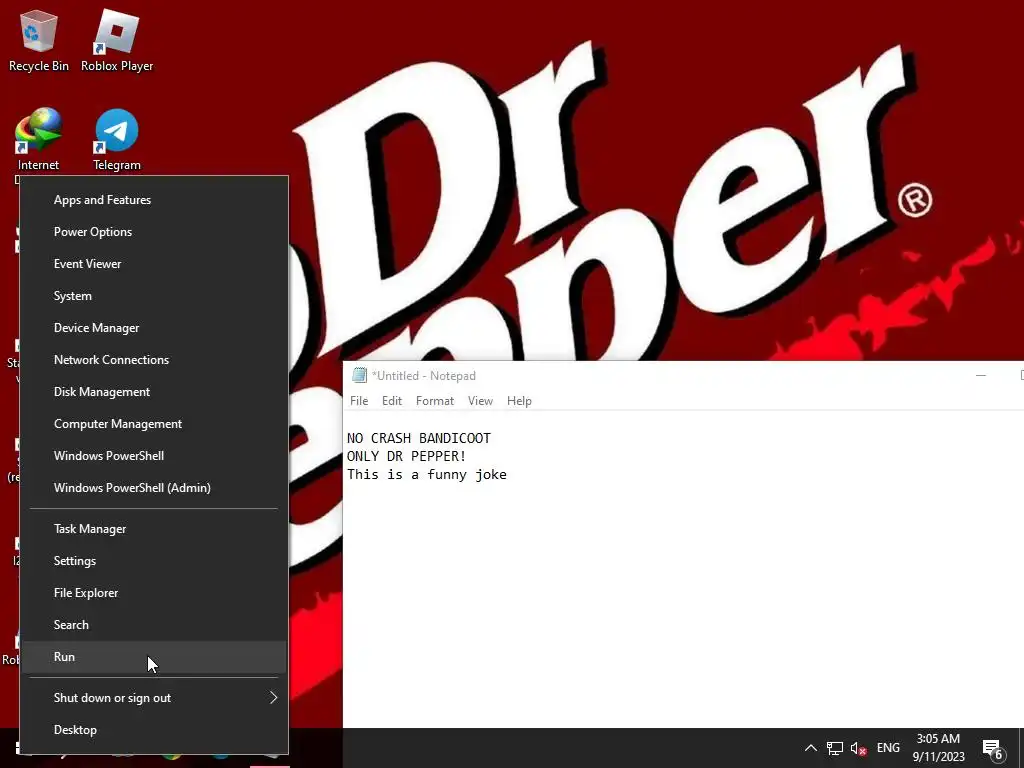
Task: Open File Explorer from the menu
Action: click(x=154, y=593)
